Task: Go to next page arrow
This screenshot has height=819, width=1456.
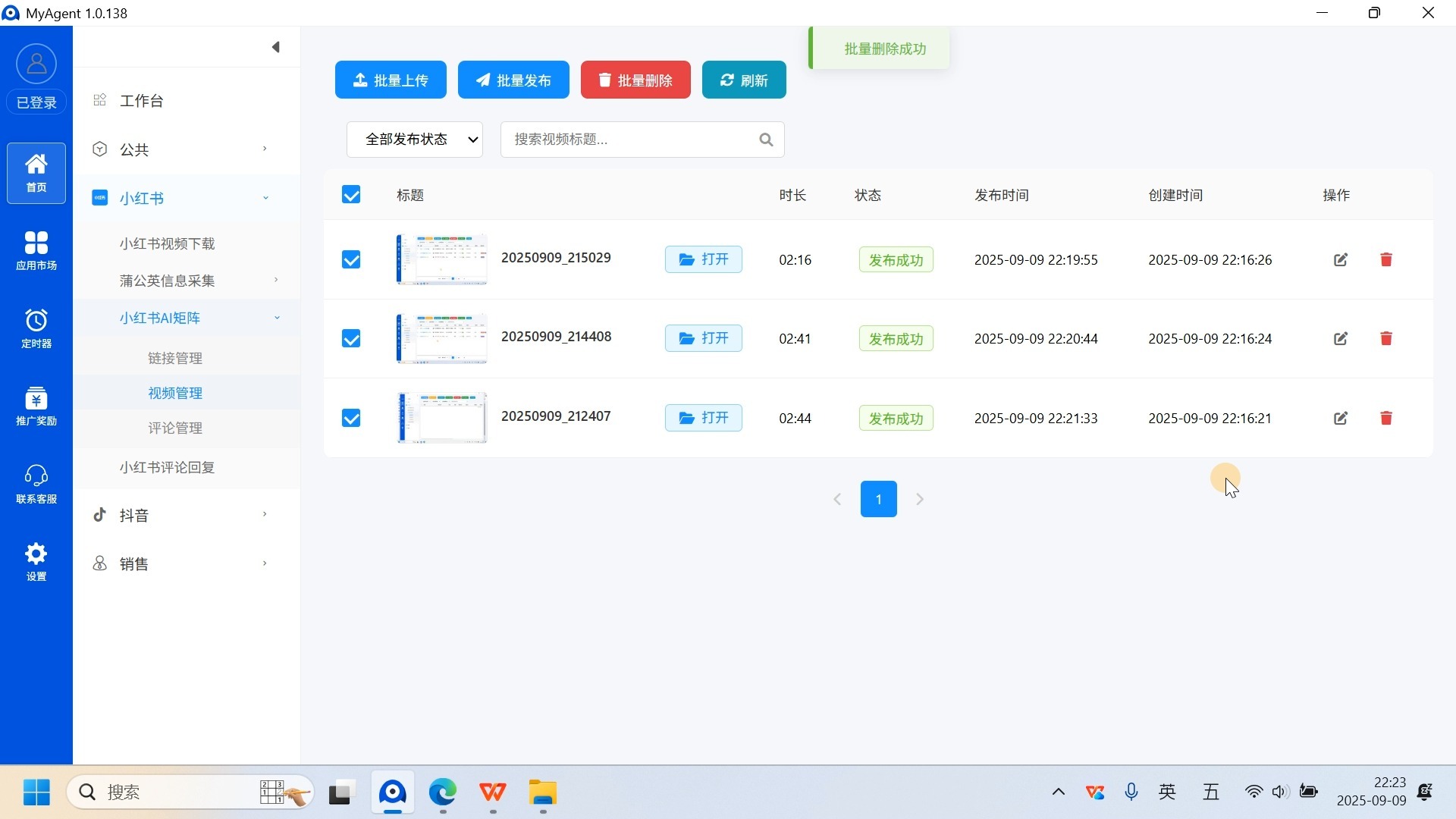Action: click(920, 499)
